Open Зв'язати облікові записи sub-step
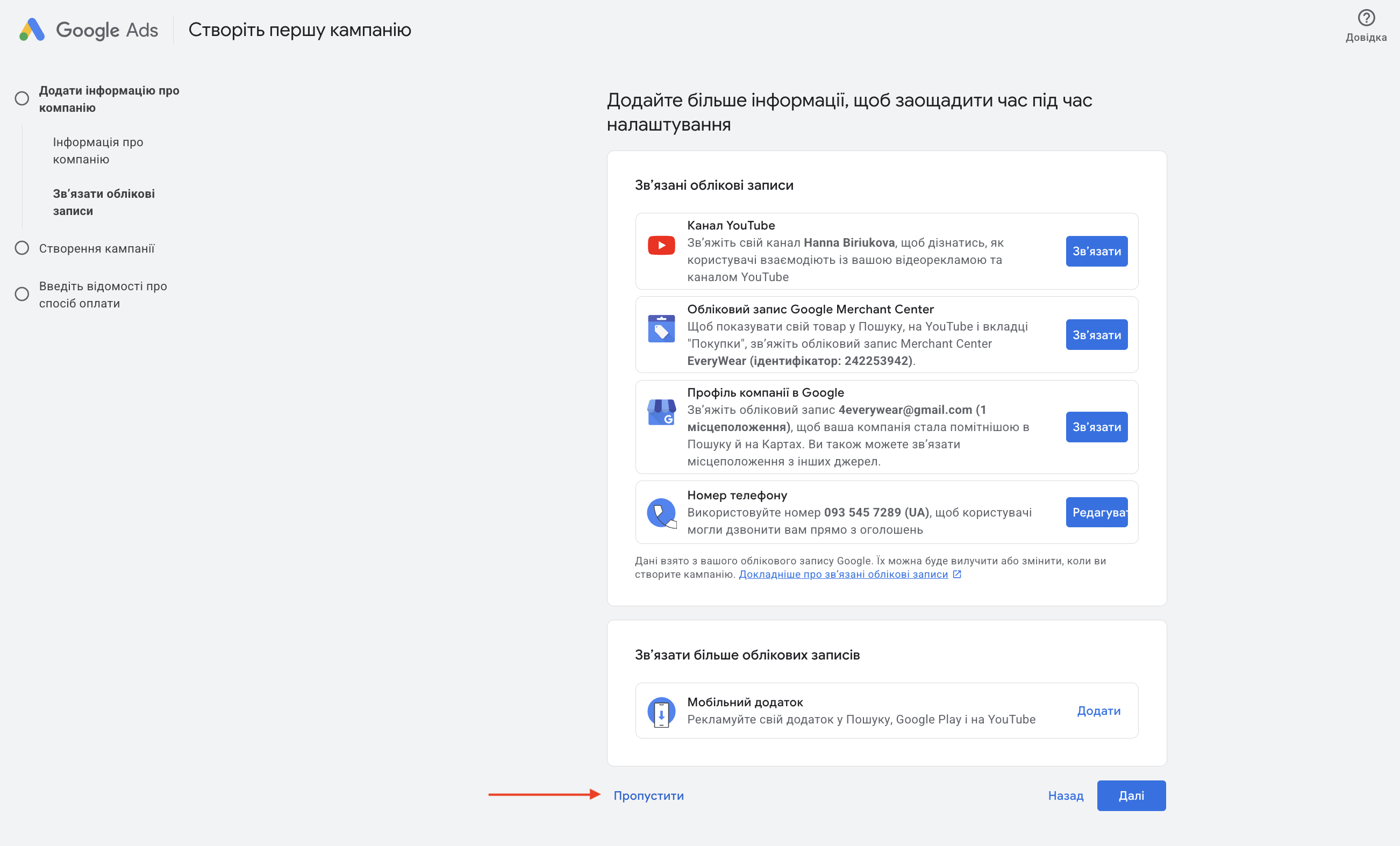 [x=103, y=202]
